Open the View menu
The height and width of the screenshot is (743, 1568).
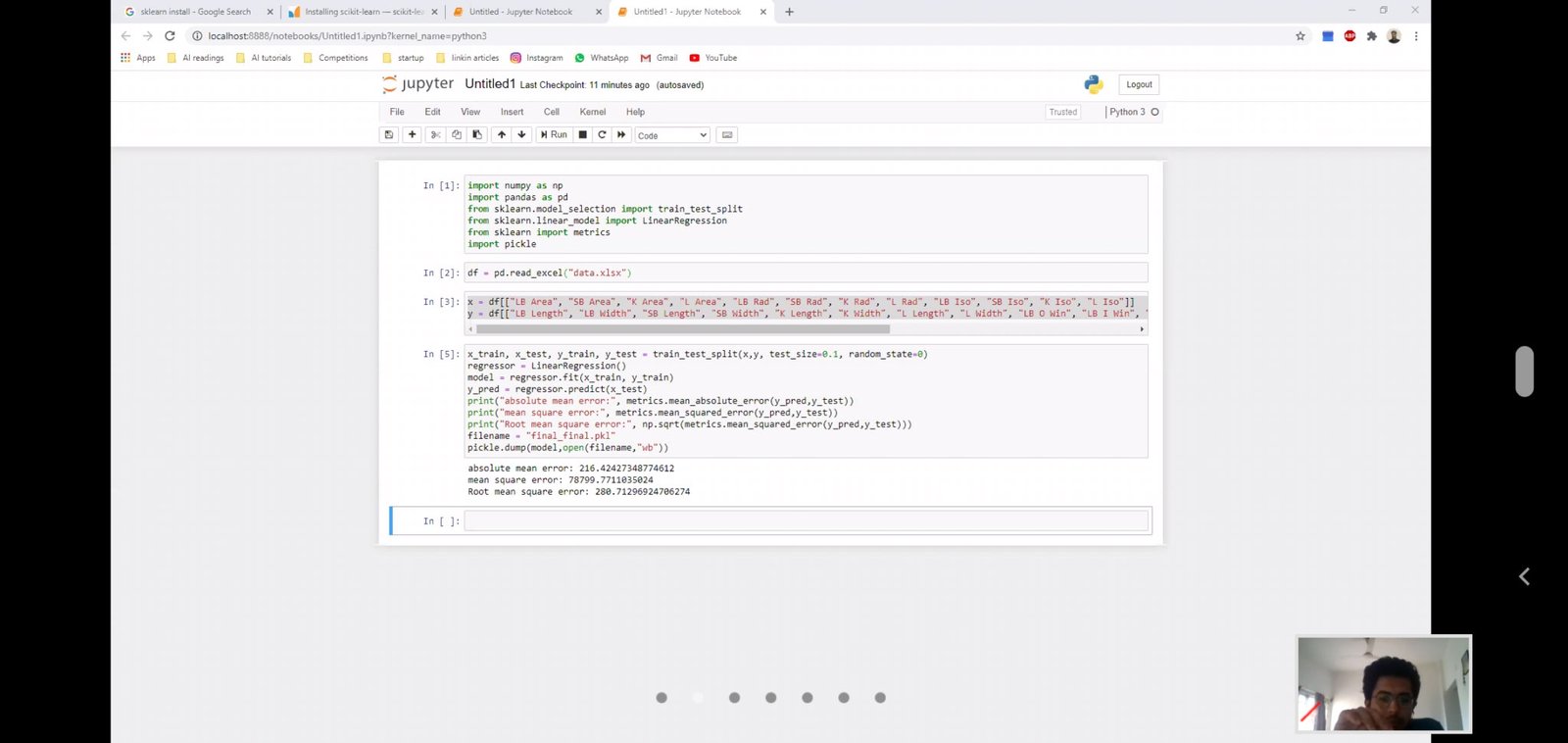[x=470, y=112]
